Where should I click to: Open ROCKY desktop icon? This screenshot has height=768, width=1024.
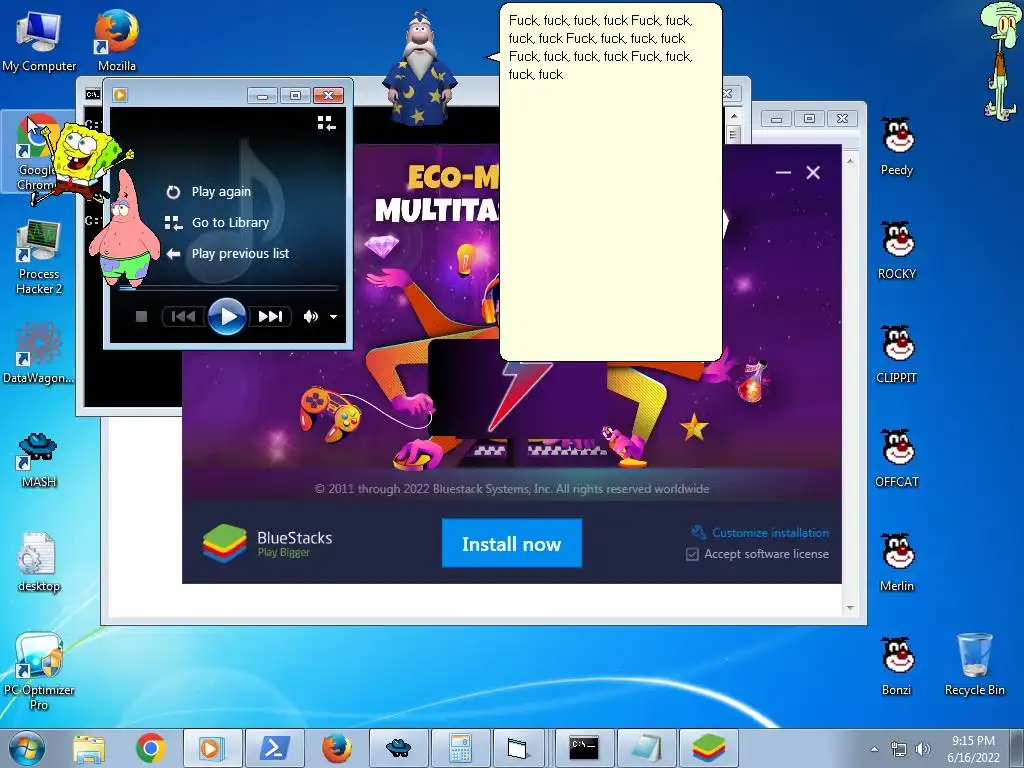897,250
